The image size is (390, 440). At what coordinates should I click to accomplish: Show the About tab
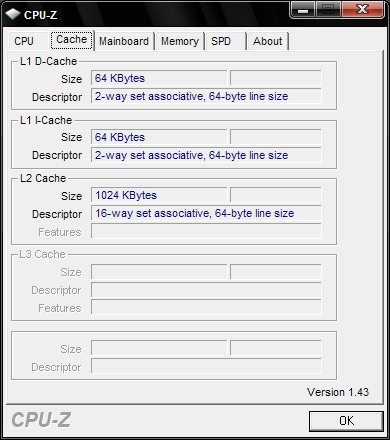[x=268, y=41]
